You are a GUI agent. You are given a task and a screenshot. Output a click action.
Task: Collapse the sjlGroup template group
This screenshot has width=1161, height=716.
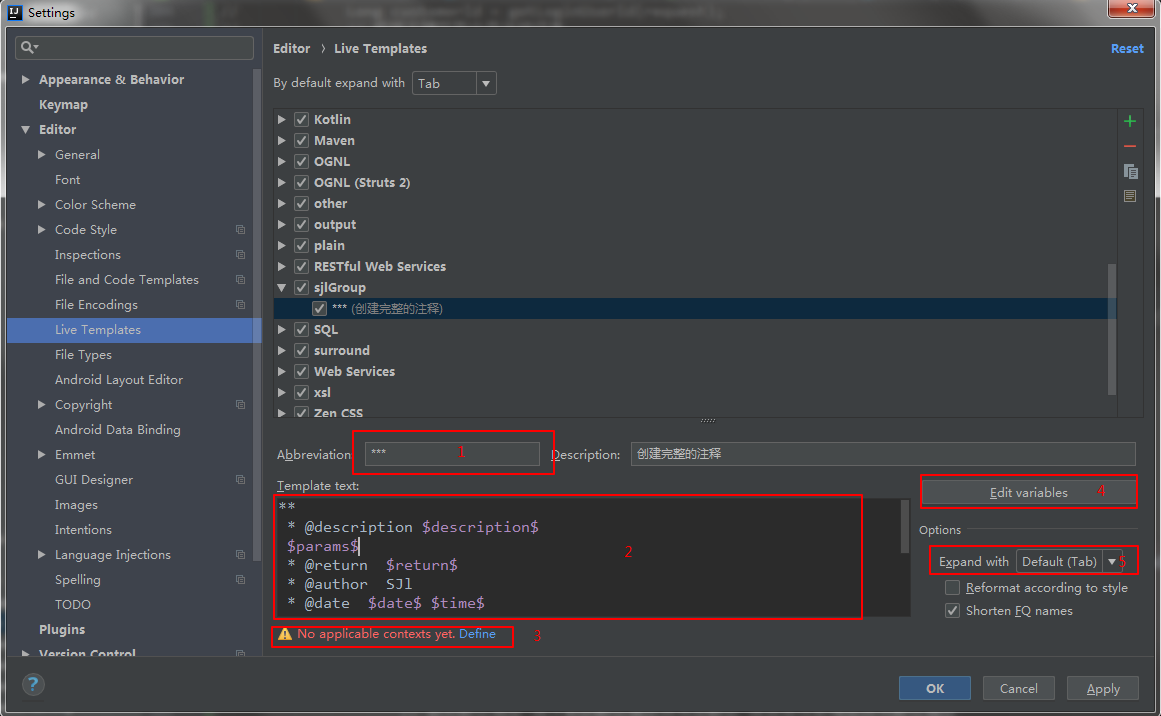[x=282, y=288]
